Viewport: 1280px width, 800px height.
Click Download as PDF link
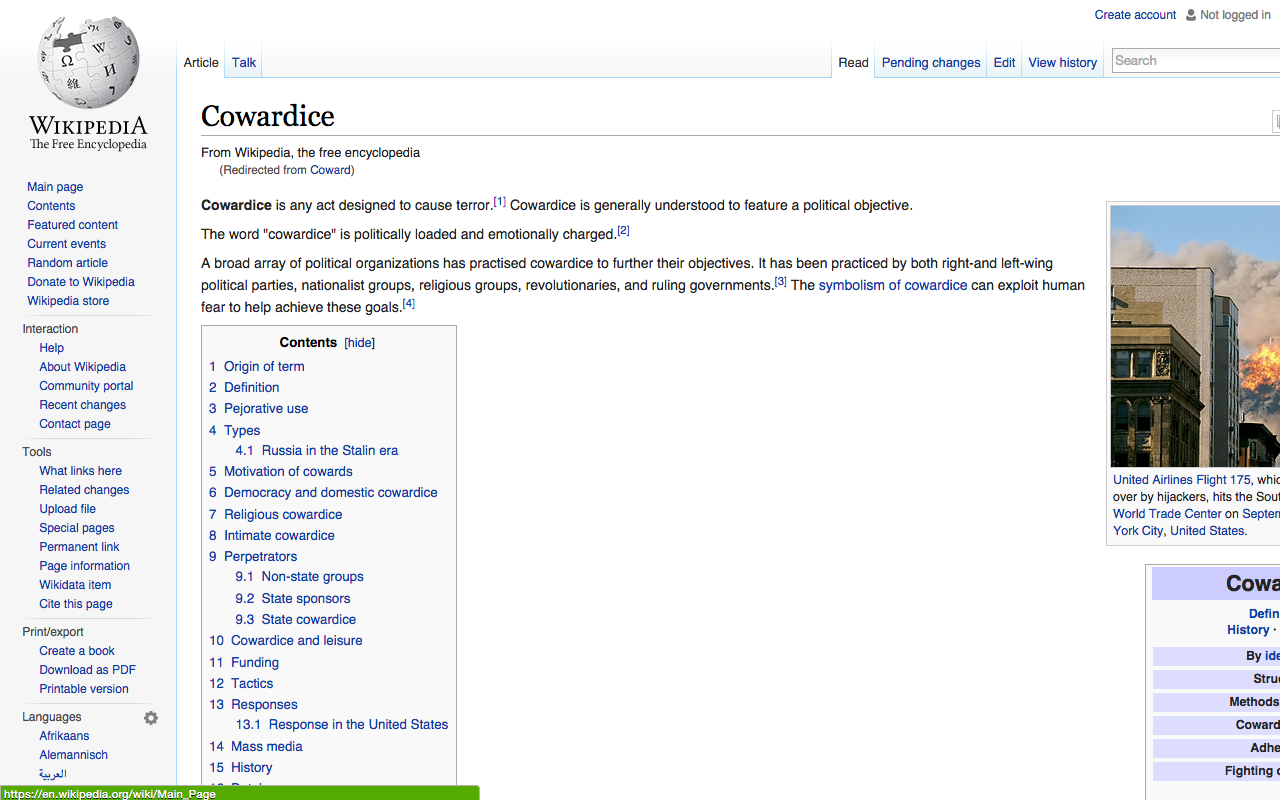(87, 670)
